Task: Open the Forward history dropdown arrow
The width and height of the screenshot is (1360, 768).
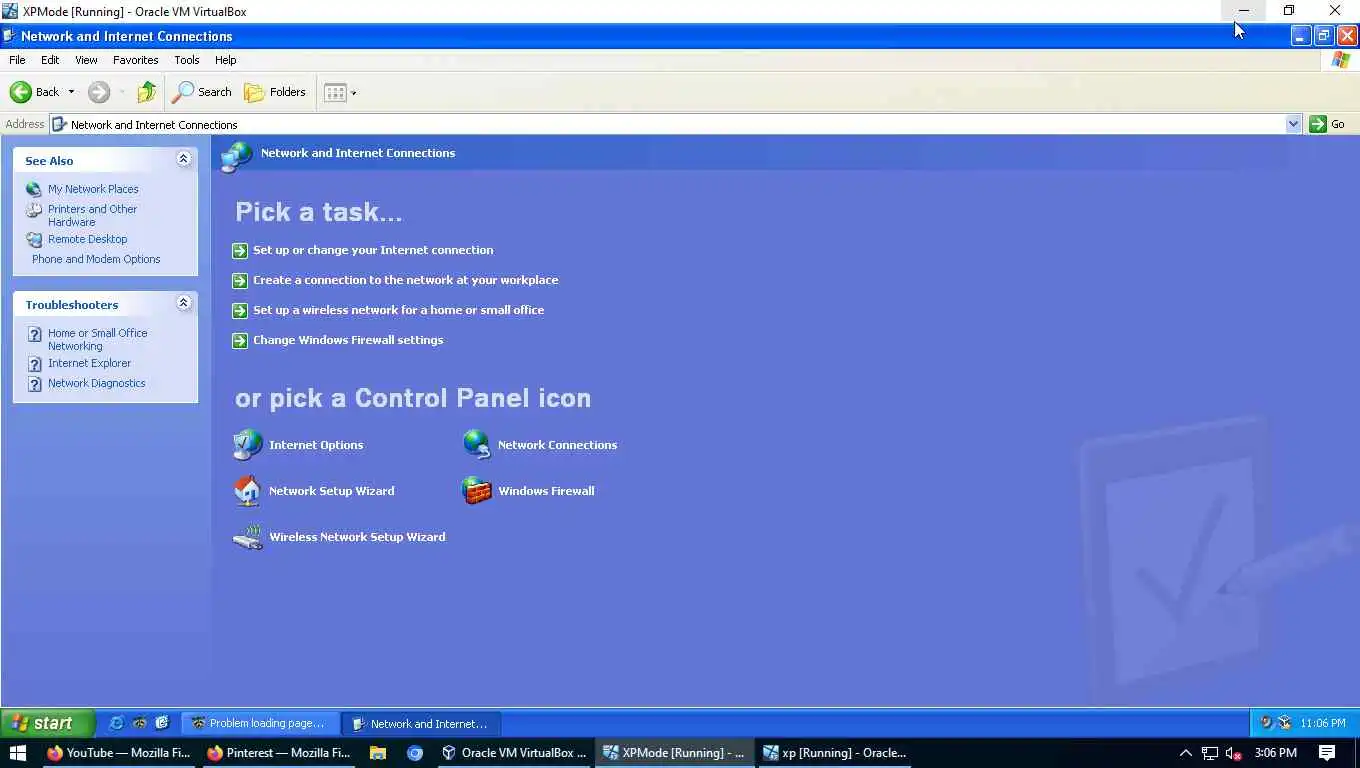Action: pos(122,92)
